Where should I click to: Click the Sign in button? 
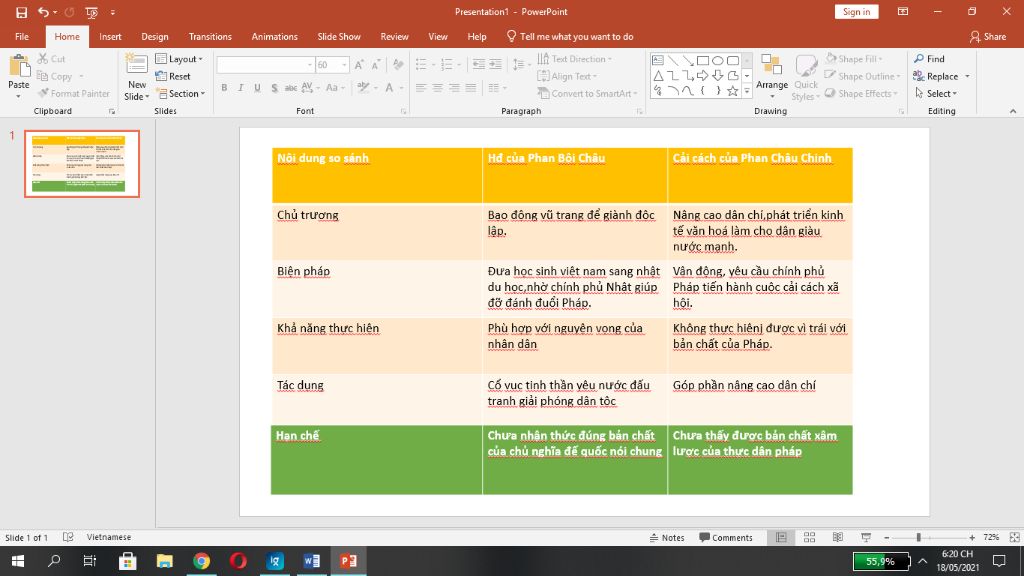pyautogui.click(x=856, y=12)
